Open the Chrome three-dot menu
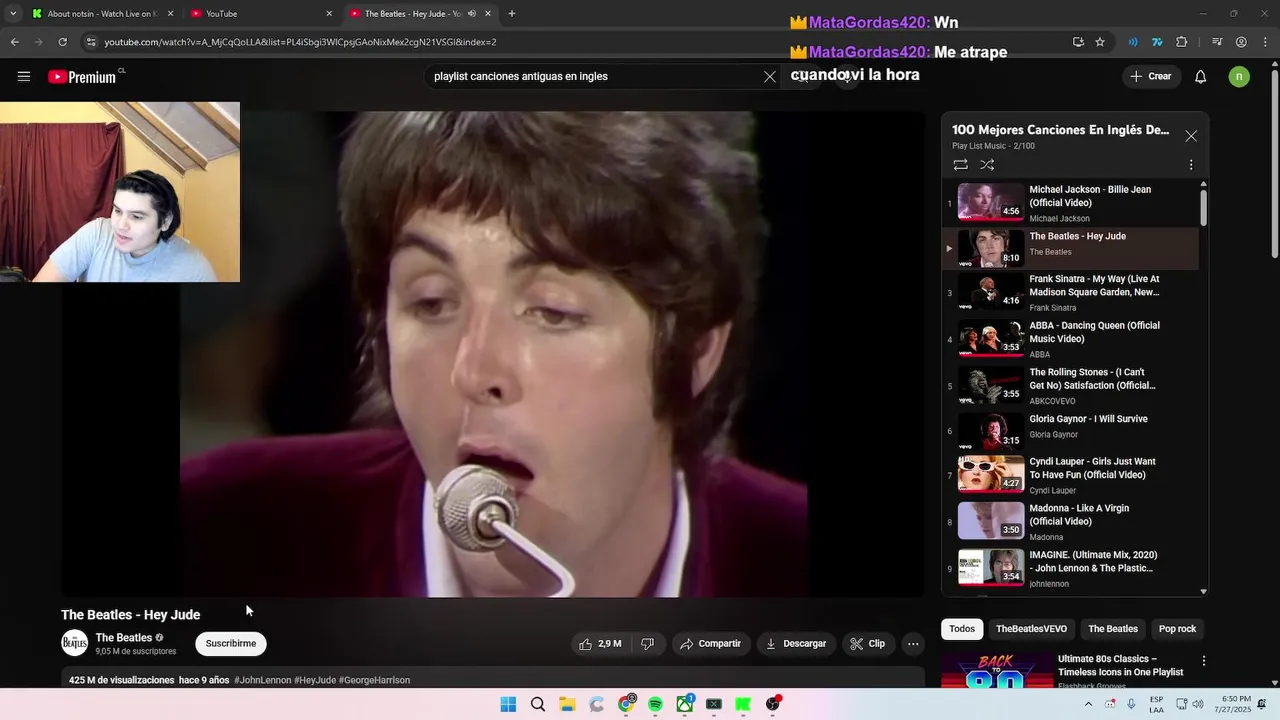Viewport: 1280px width, 720px height. click(1264, 42)
